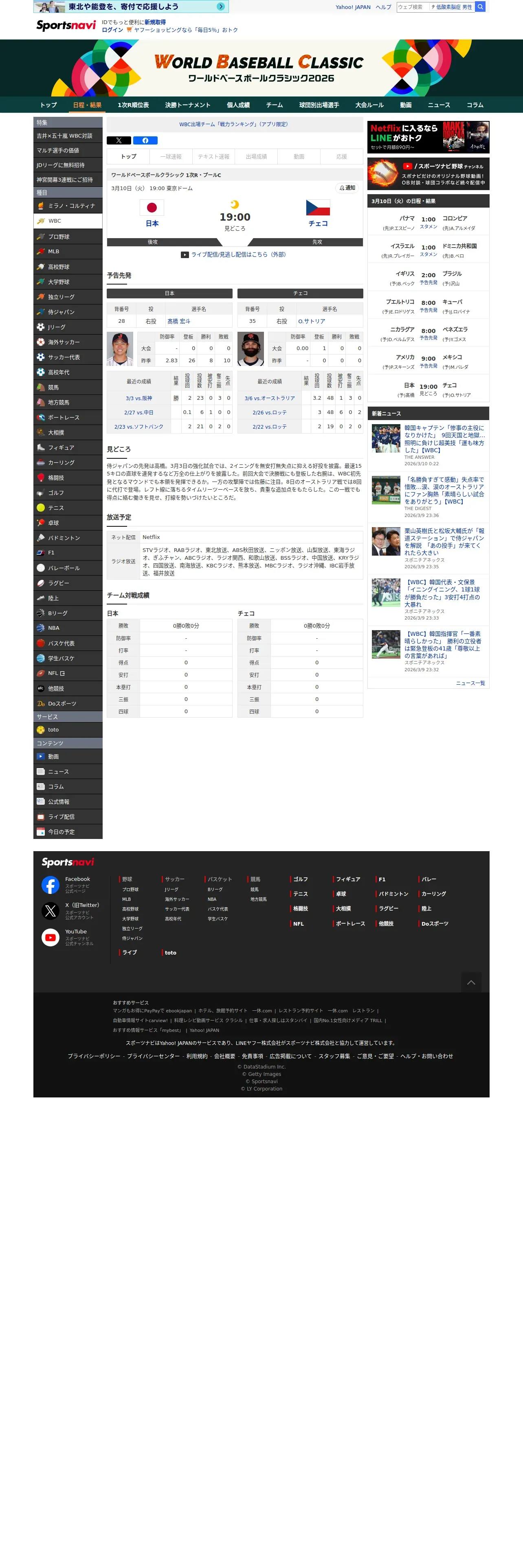The width and height of the screenshot is (523, 1568).
Task: Open Jリーグ sidebar category
Action: (68, 327)
